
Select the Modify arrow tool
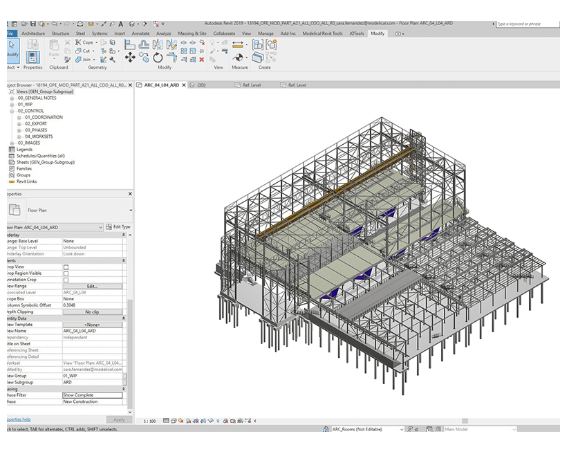point(12,50)
